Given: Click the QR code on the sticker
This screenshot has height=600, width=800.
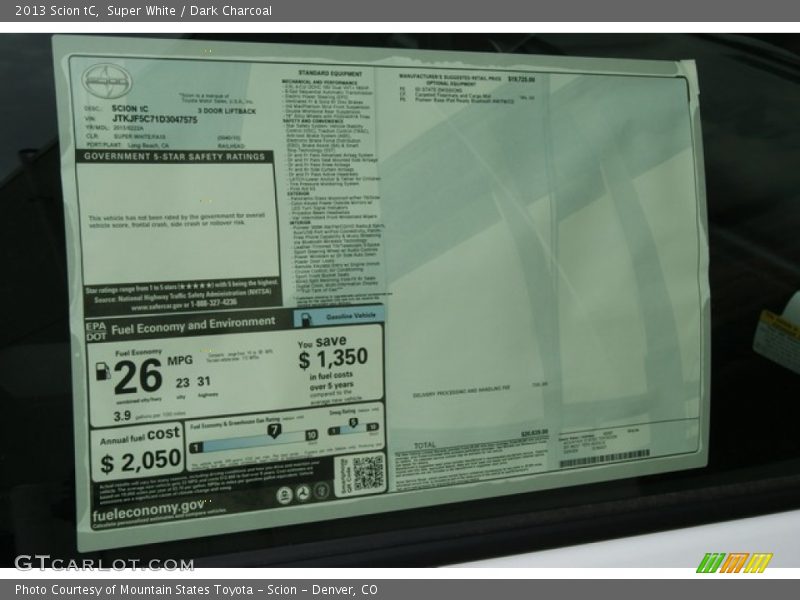Looking at the screenshot, I should (x=368, y=472).
